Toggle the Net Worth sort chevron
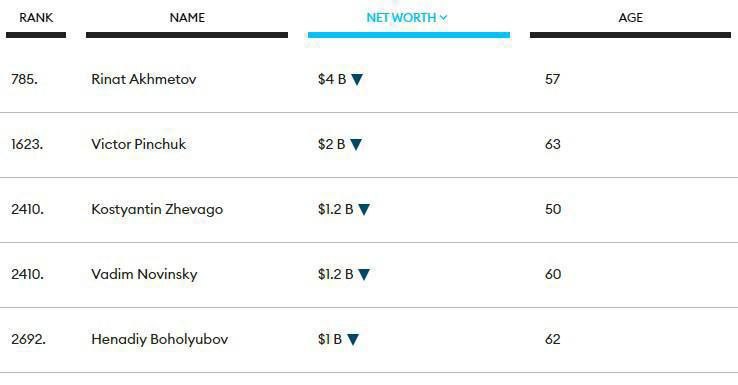The width and height of the screenshot is (738, 385). pyautogui.click(x=443, y=18)
